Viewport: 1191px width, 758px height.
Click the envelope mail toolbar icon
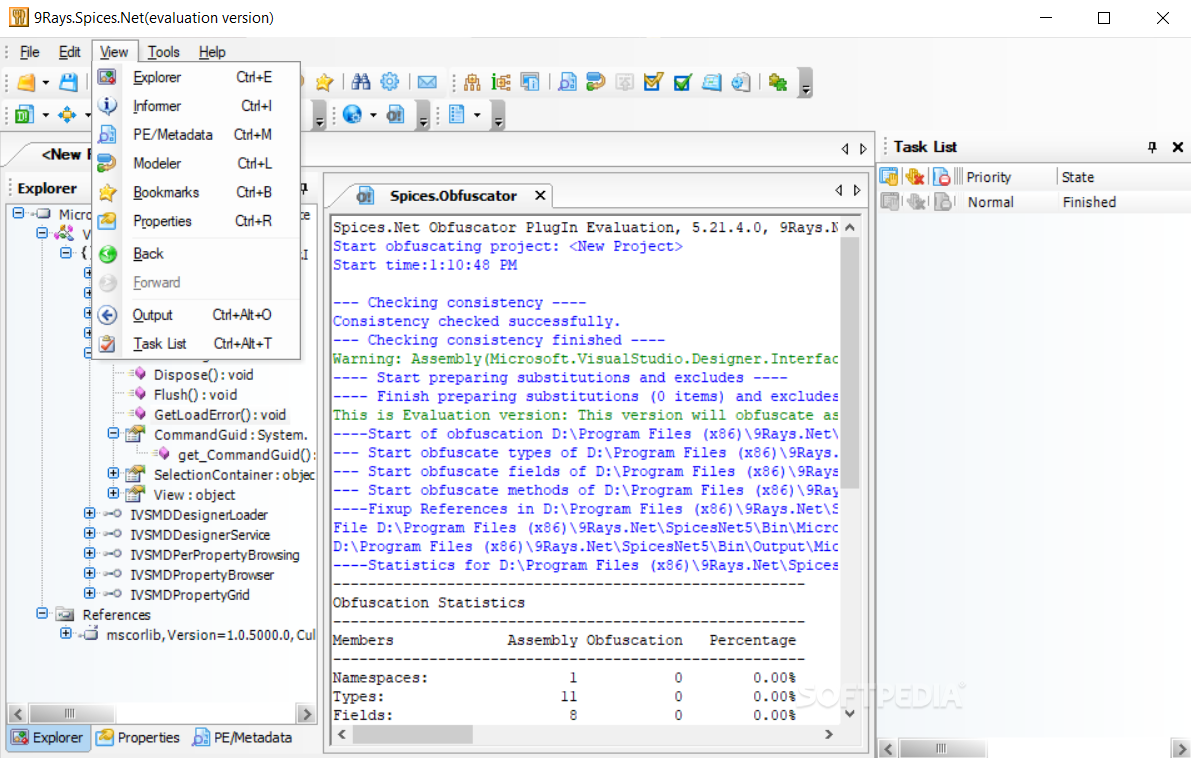[x=428, y=82]
